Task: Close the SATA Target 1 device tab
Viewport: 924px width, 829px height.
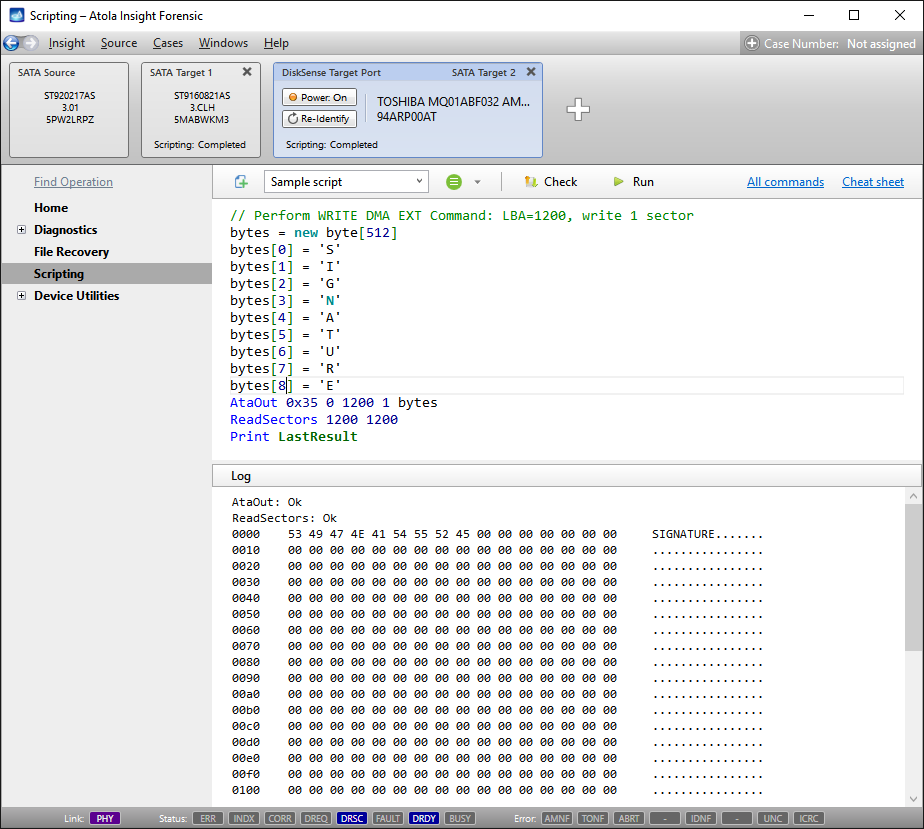Action: (x=247, y=72)
